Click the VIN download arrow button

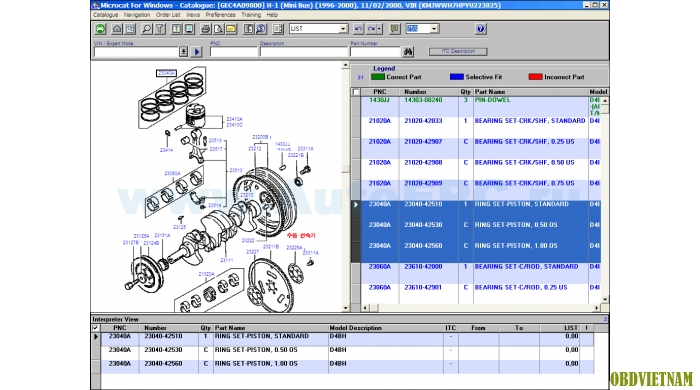183,52
